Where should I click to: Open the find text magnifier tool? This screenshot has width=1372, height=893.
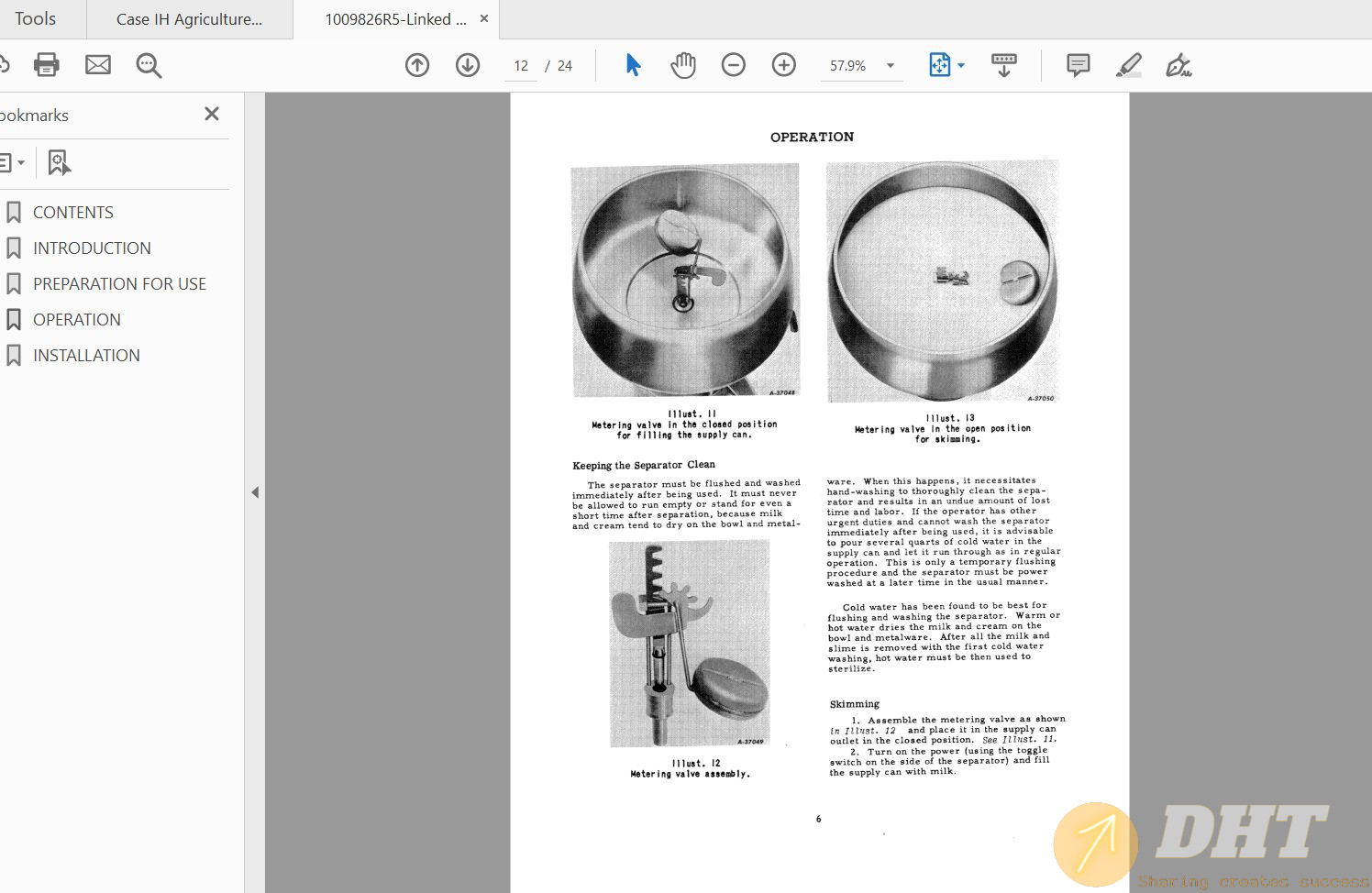[x=149, y=65]
